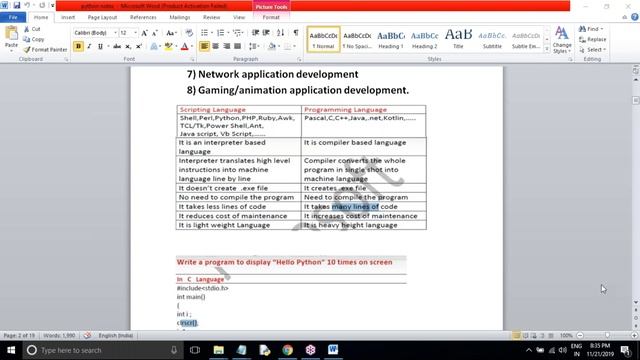Align text left
Screen dimensions: 640x360
(204, 46)
